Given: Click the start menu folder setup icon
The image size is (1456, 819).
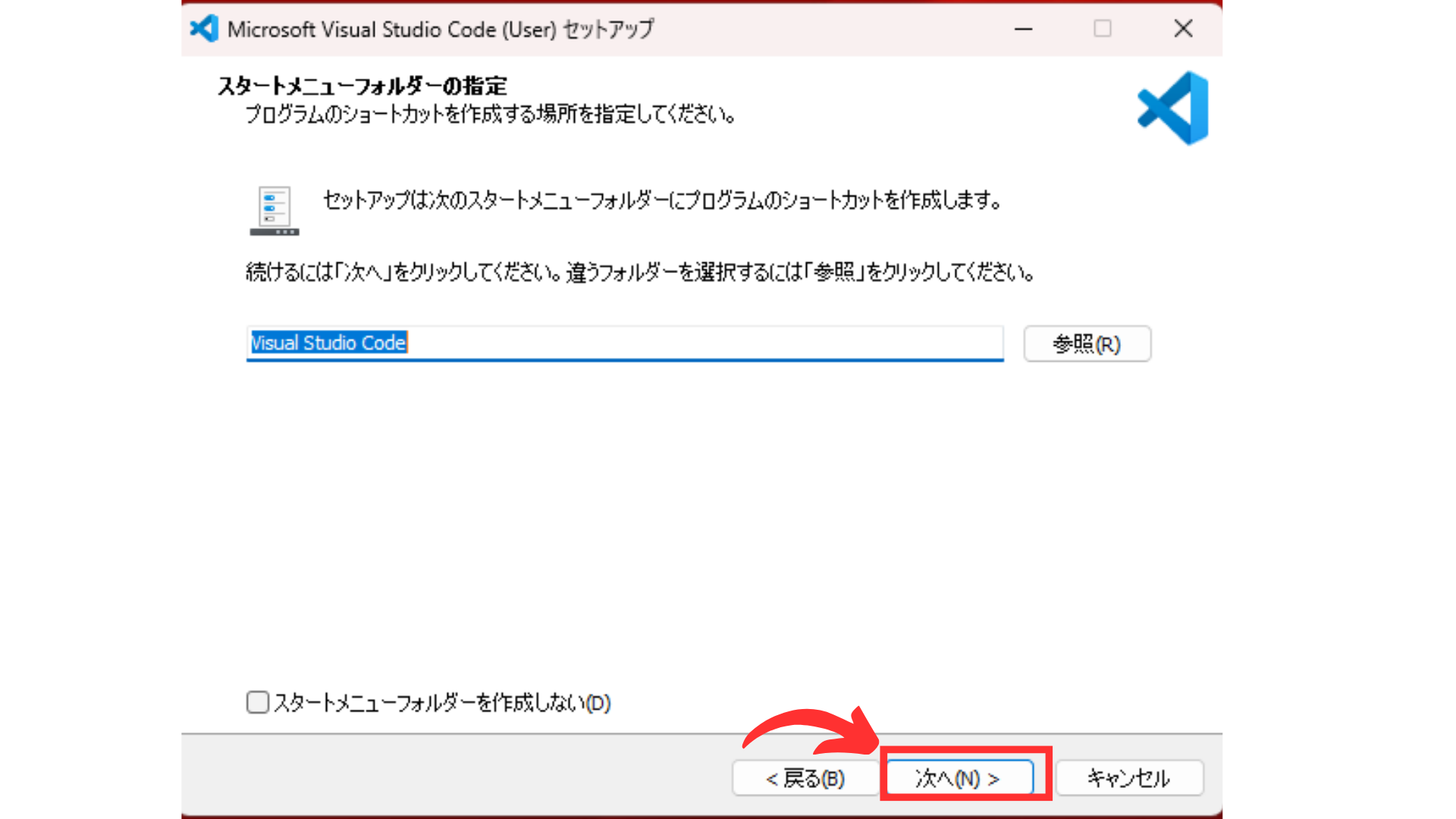Looking at the screenshot, I should tap(275, 211).
